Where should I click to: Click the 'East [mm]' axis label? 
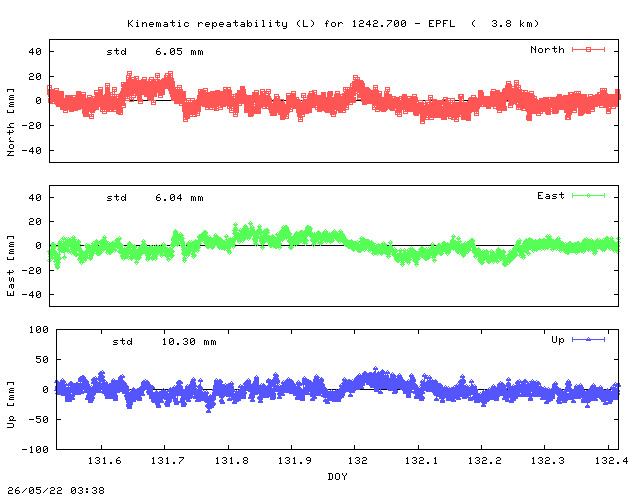[11, 265]
